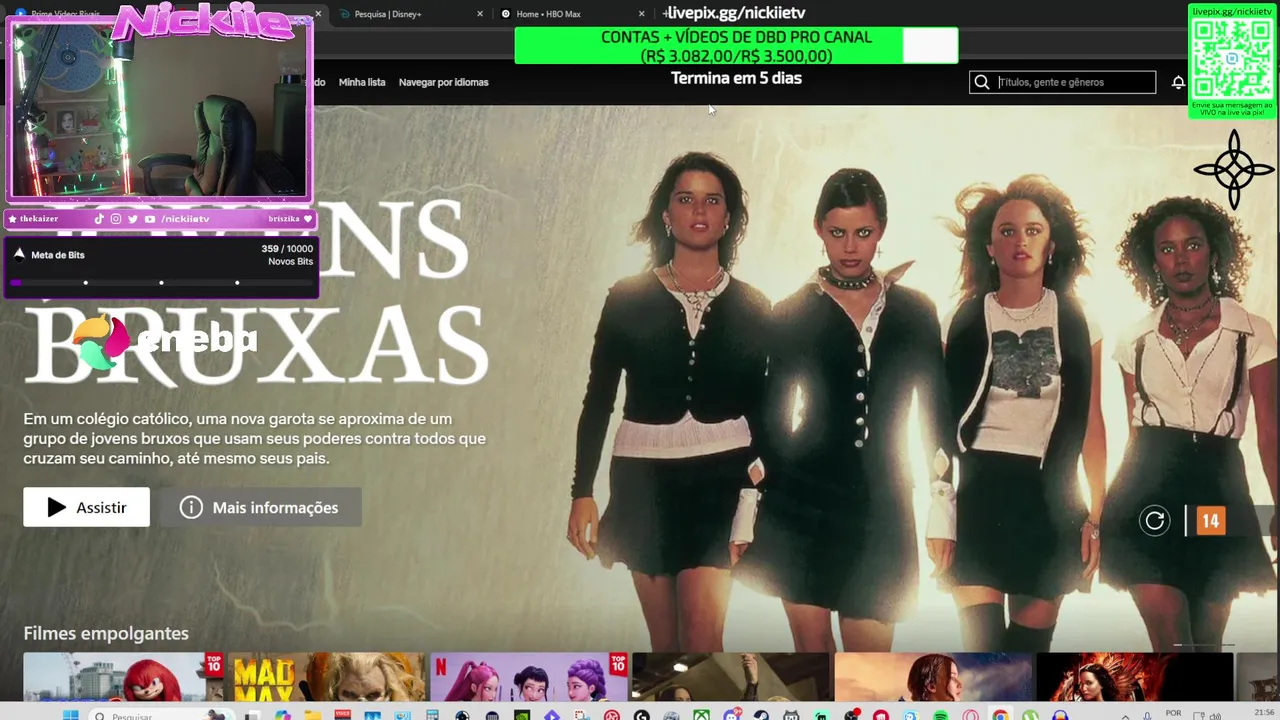
Task: Open Mais informações for Jovens Bruxas
Action: pyautogui.click(x=260, y=507)
